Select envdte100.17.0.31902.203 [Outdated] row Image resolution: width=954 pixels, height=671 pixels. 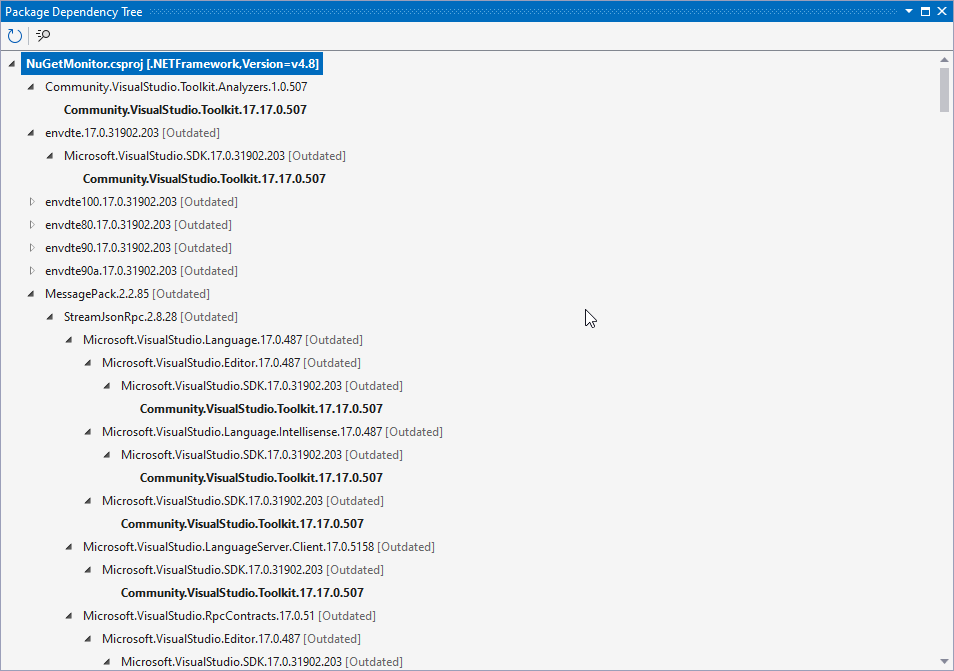141,201
